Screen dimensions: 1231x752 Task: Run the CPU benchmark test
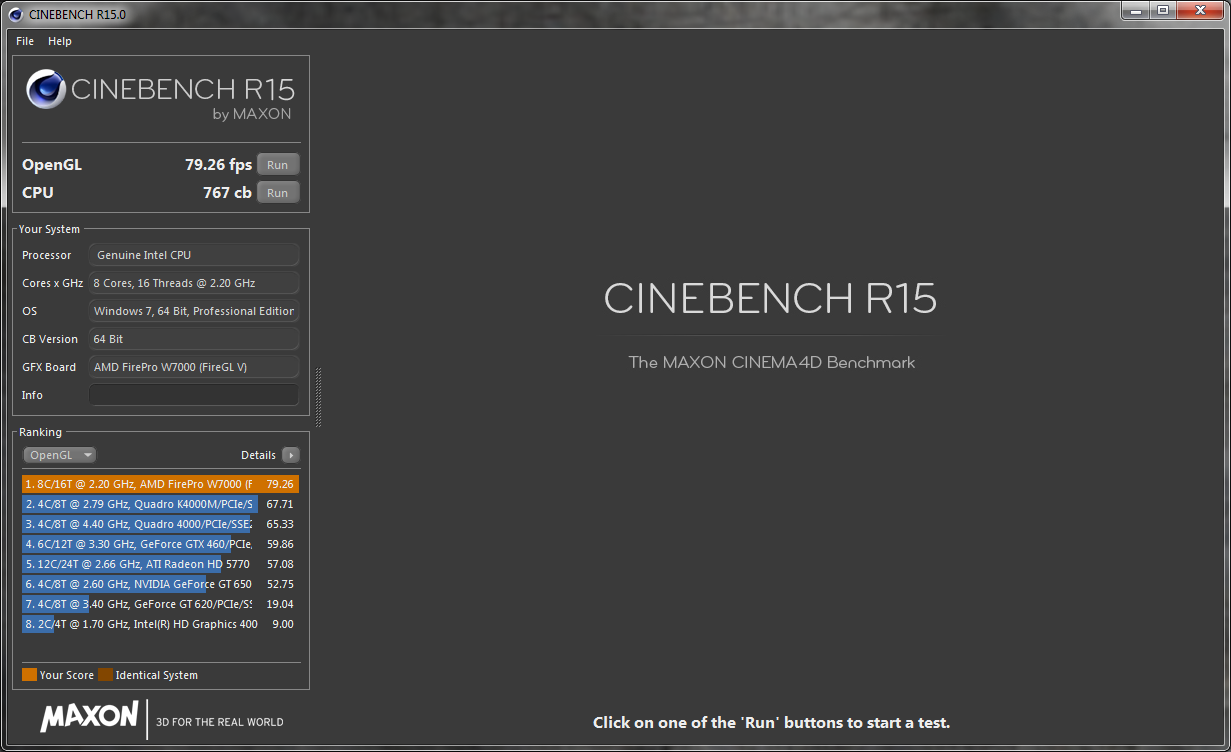click(278, 193)
